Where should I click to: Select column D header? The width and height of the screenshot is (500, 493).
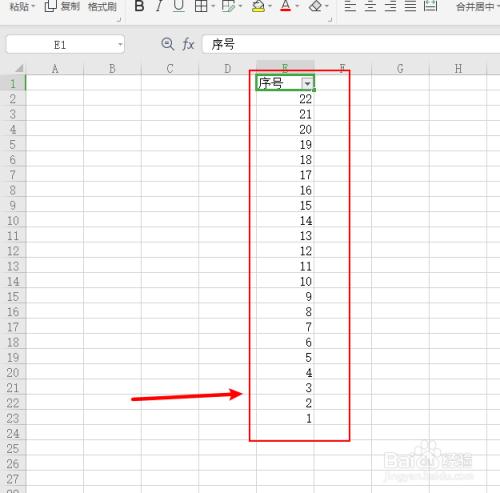click(x=228, y=68)
